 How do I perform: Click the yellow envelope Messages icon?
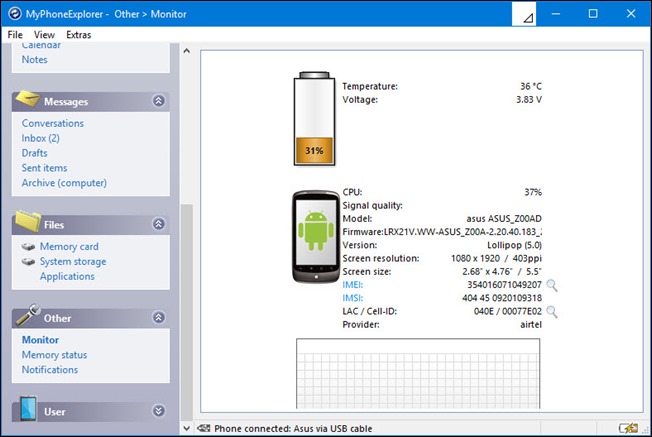(27, 99)
